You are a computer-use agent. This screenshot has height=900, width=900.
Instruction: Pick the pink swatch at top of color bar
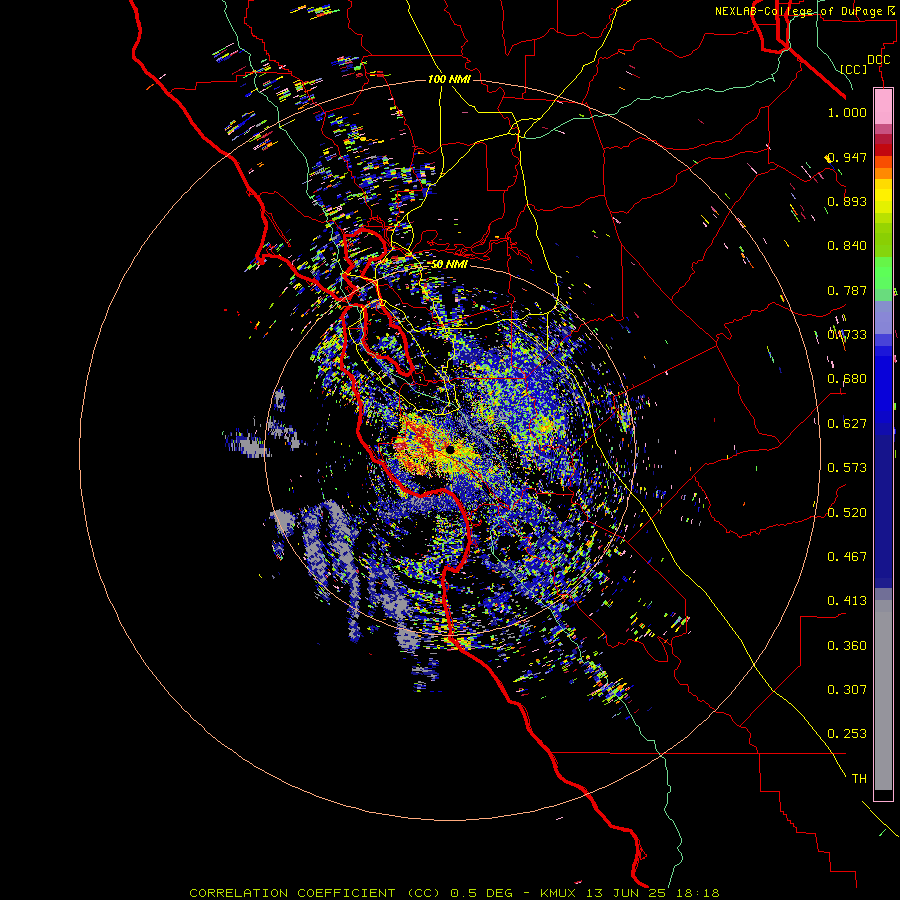(883, 106)
